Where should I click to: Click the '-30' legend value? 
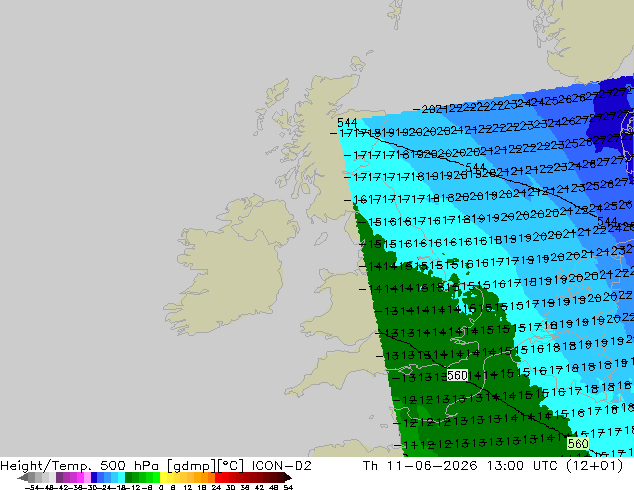click(90, 487)
